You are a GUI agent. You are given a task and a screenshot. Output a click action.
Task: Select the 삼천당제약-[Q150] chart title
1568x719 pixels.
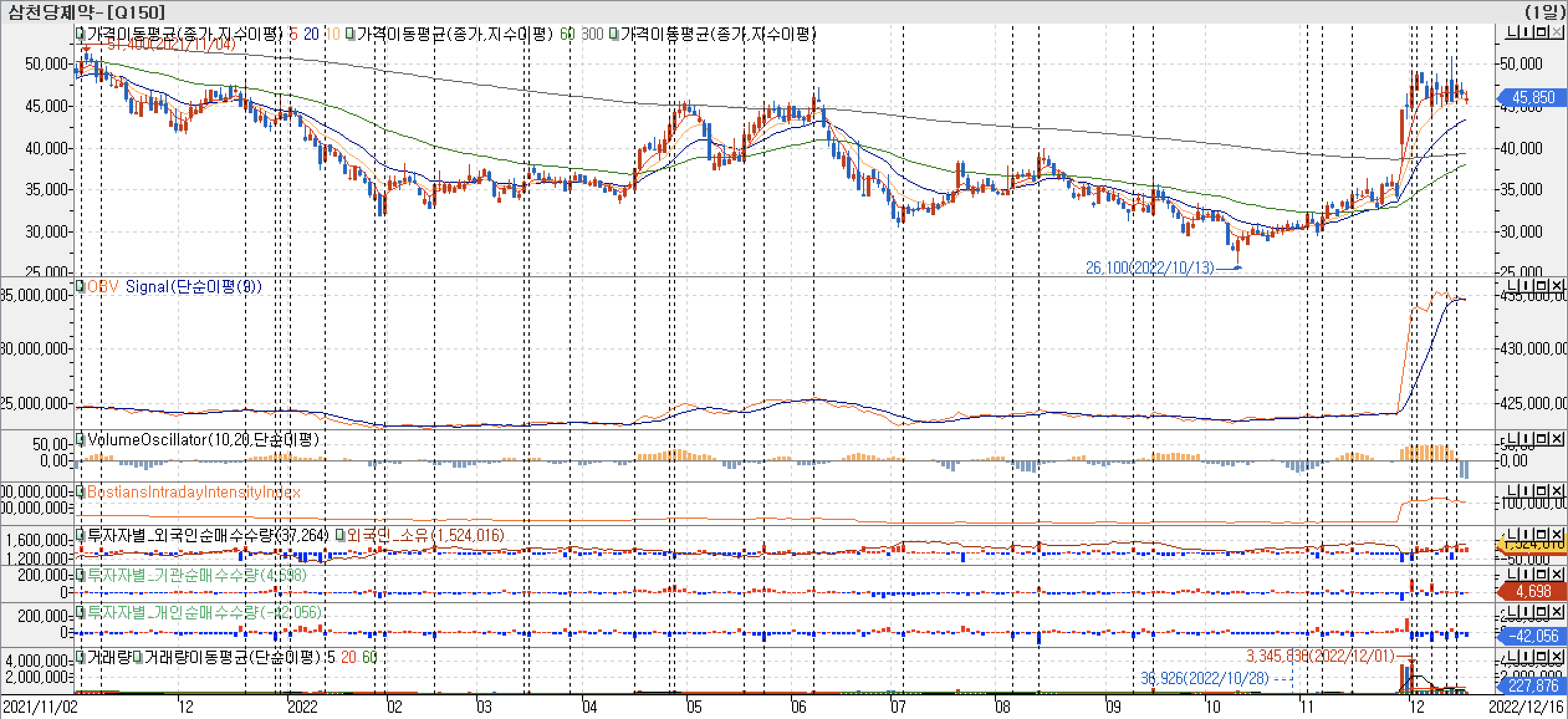(86, 11)
